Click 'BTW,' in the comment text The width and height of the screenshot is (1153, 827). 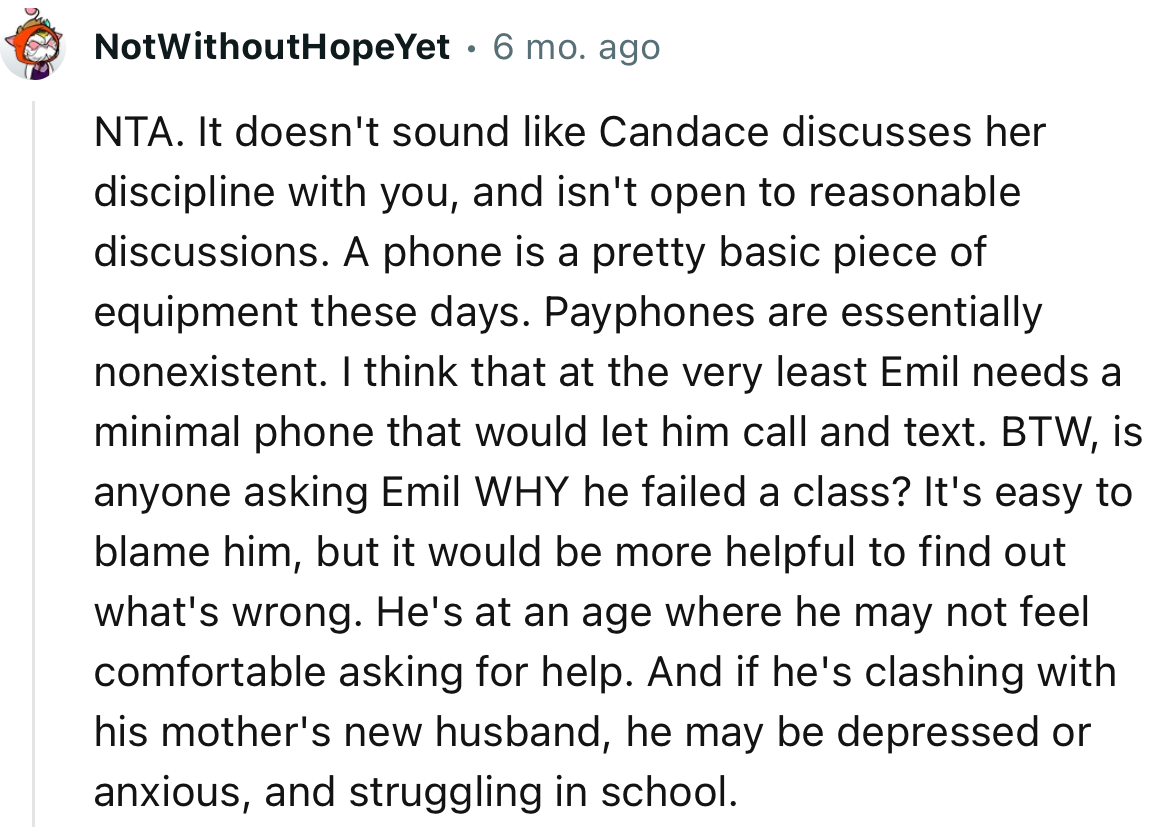click(1037, 433)
